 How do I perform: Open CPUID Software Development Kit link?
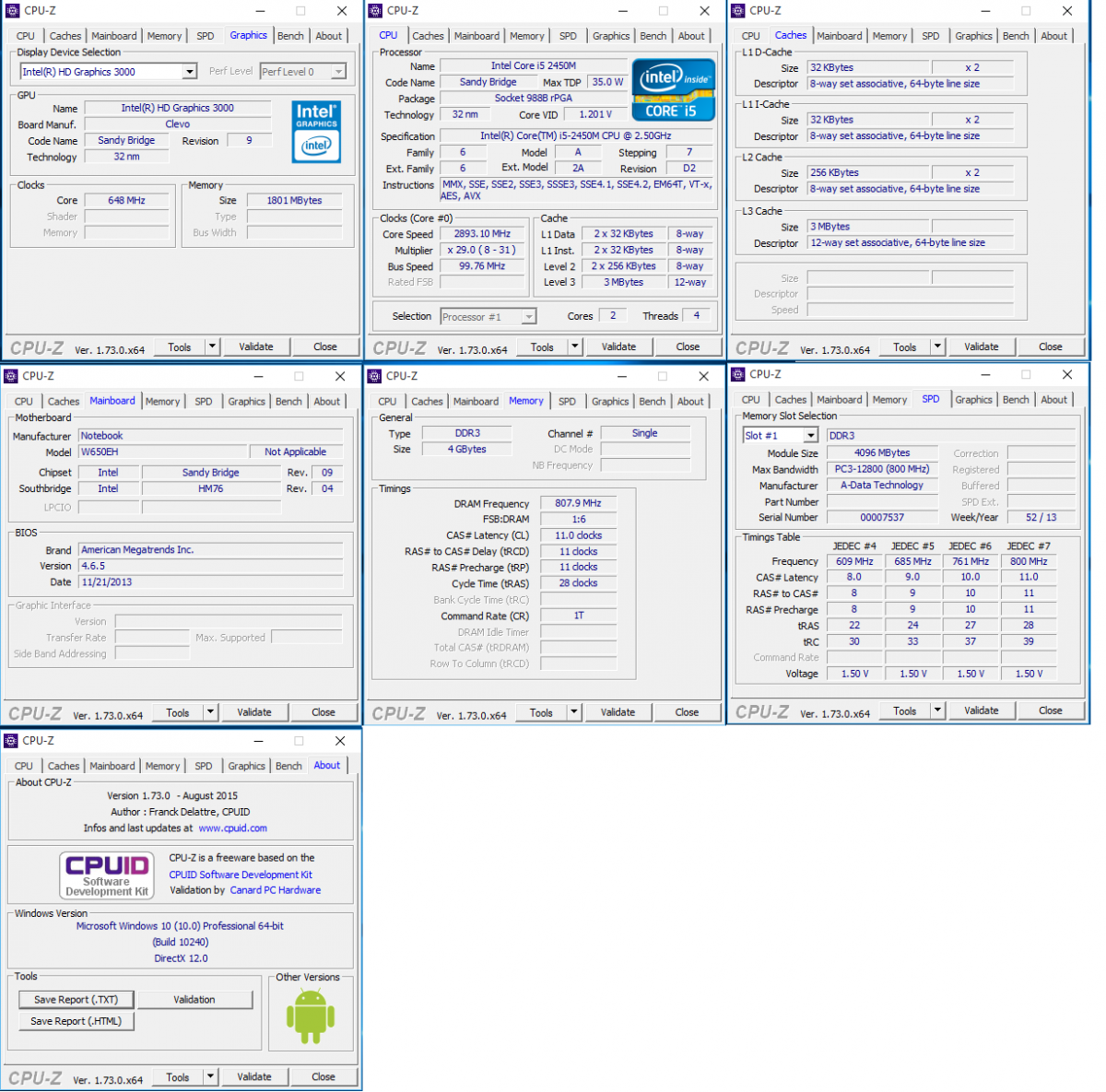coord(241,875)
